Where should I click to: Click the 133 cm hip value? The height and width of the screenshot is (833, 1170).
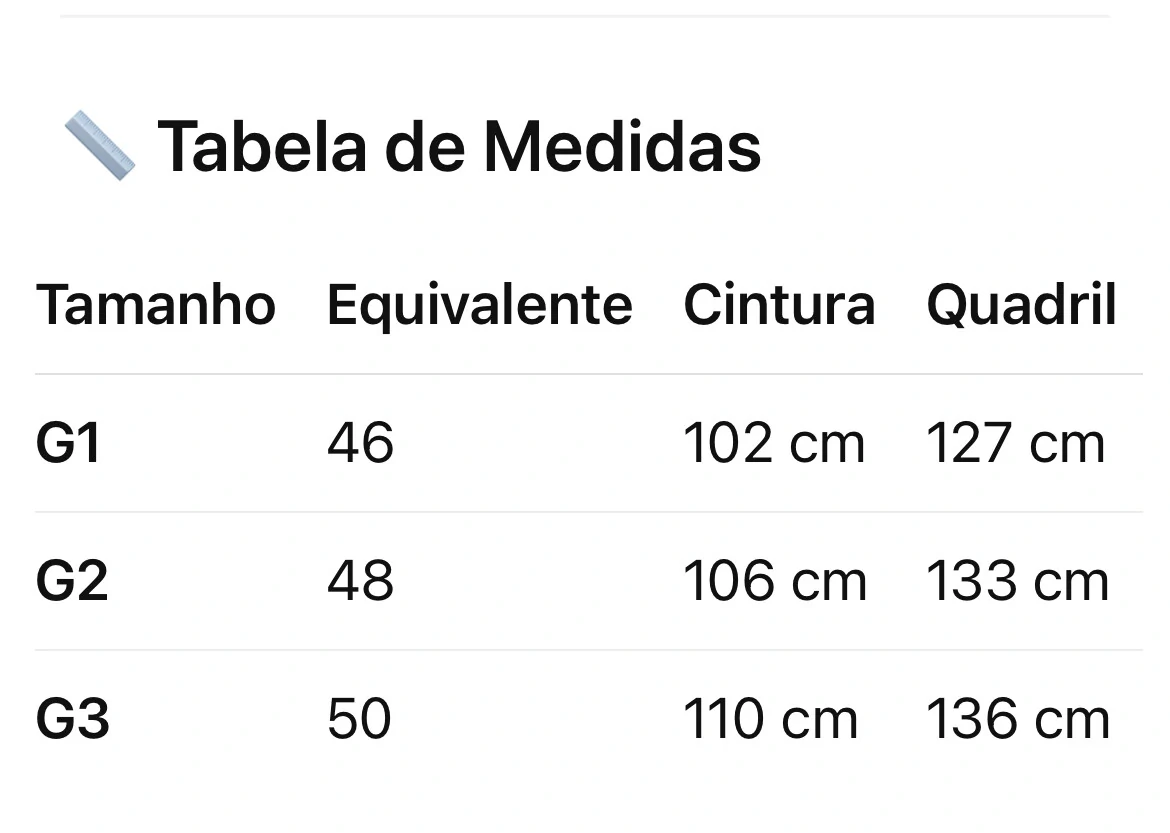pyautogui.click(x=1017, y=581)
